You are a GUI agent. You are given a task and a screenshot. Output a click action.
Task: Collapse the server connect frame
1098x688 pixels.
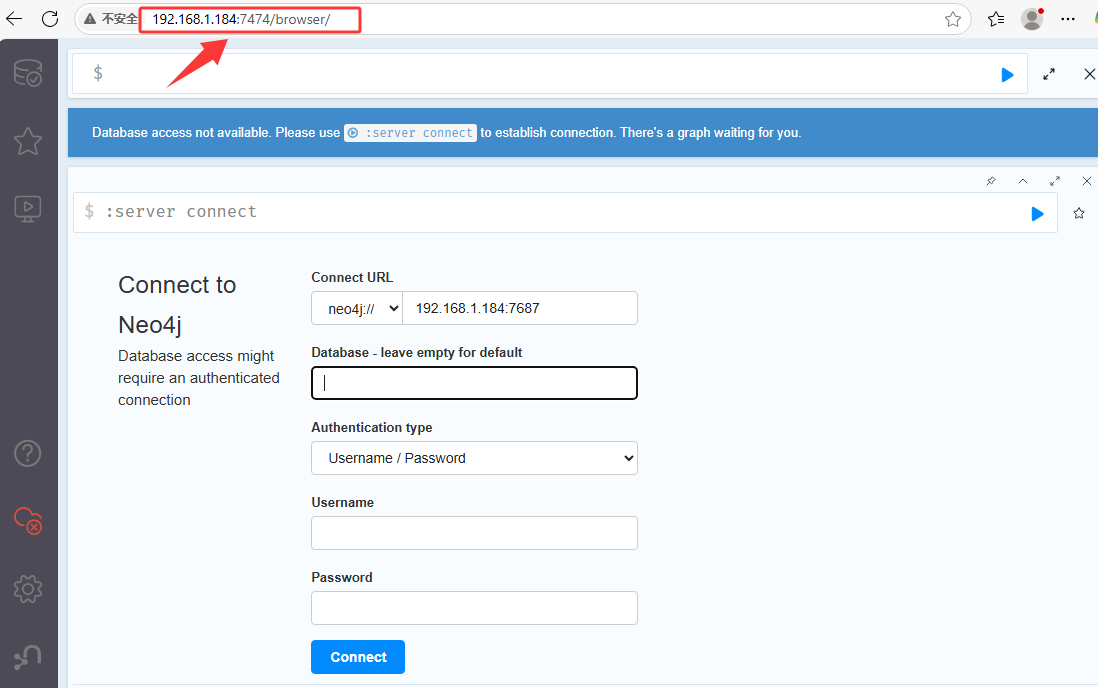[1023, 181]
